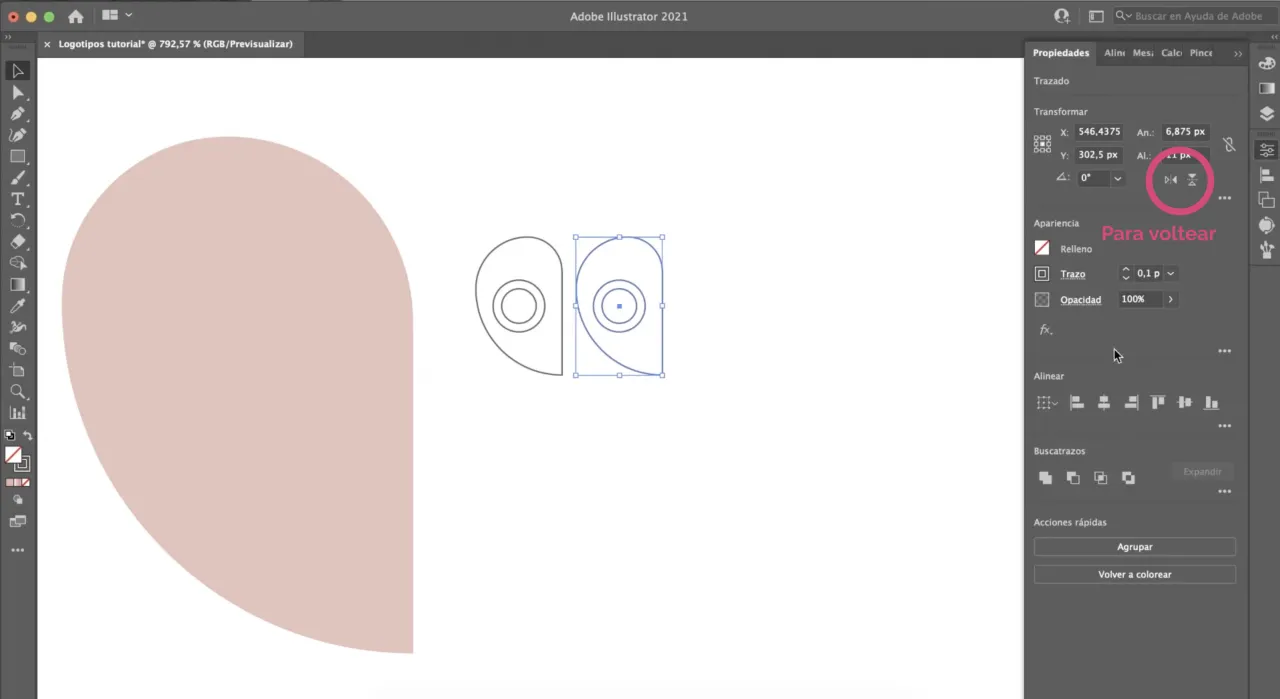The width and height of the screenshot is (1280, 699).
Task: Select the Pen tool
Action: (x=17, y=113)
